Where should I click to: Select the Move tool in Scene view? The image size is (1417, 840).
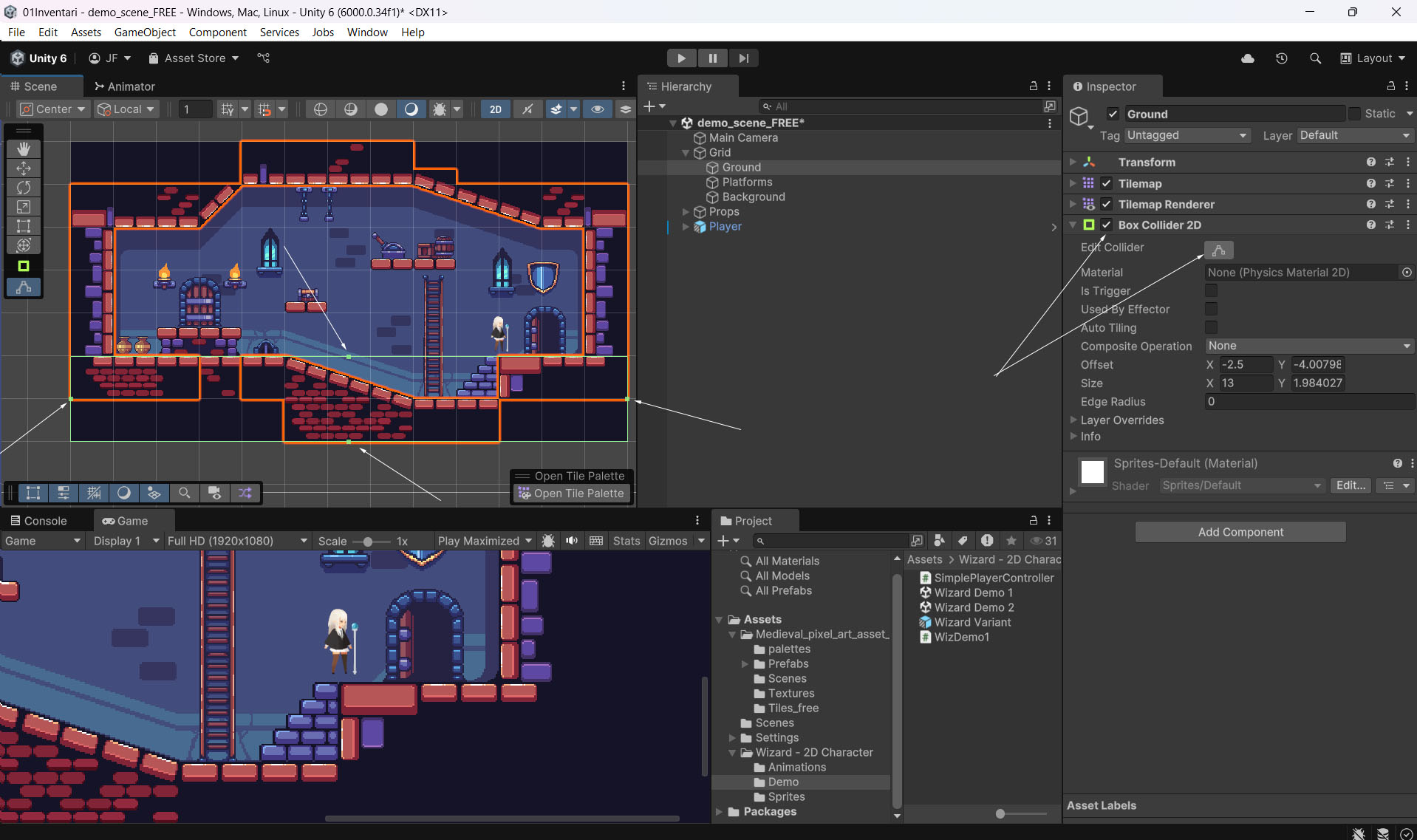[x=24, y=168]
